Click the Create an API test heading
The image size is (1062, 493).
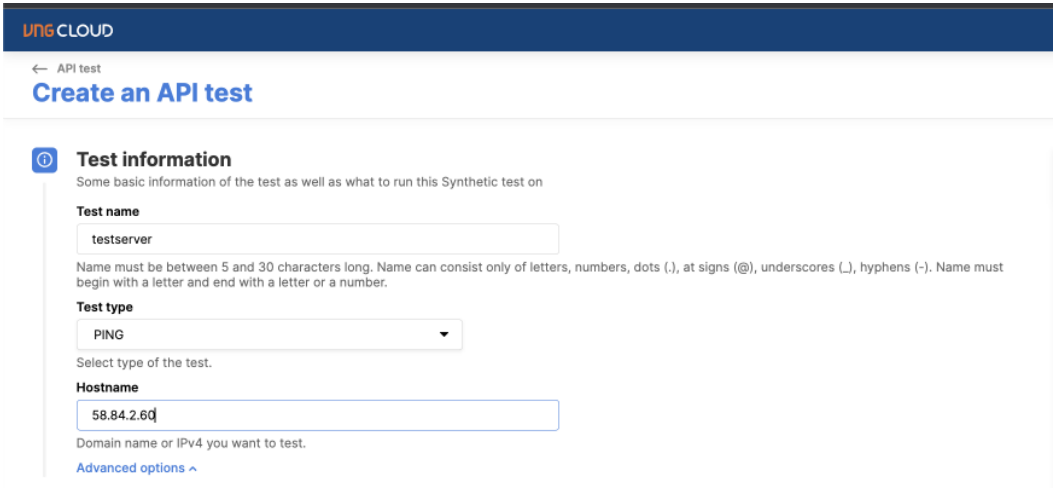click(x=142, y=94)
